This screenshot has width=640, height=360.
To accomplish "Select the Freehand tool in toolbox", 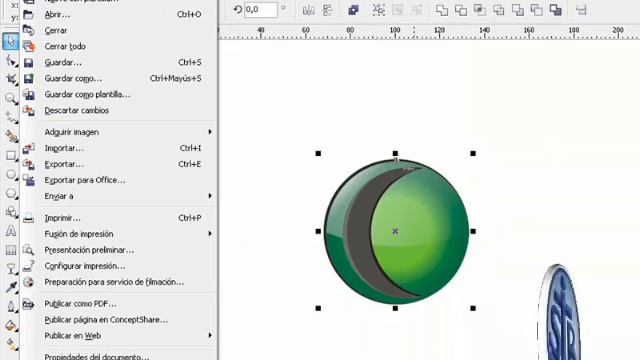I will click(11, 118).
